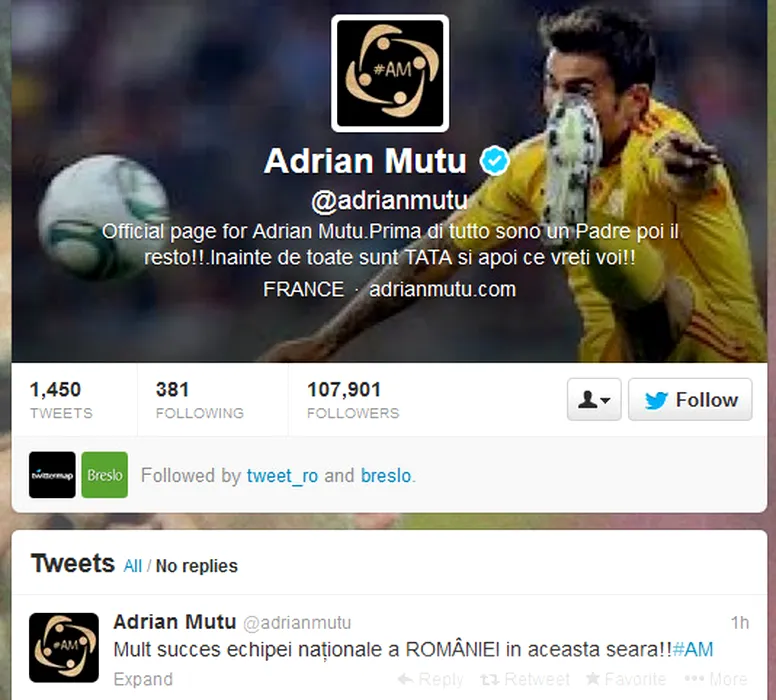The image size is (776, 700).
Task: Visit tweet_ro profile link
Action: 282,476
